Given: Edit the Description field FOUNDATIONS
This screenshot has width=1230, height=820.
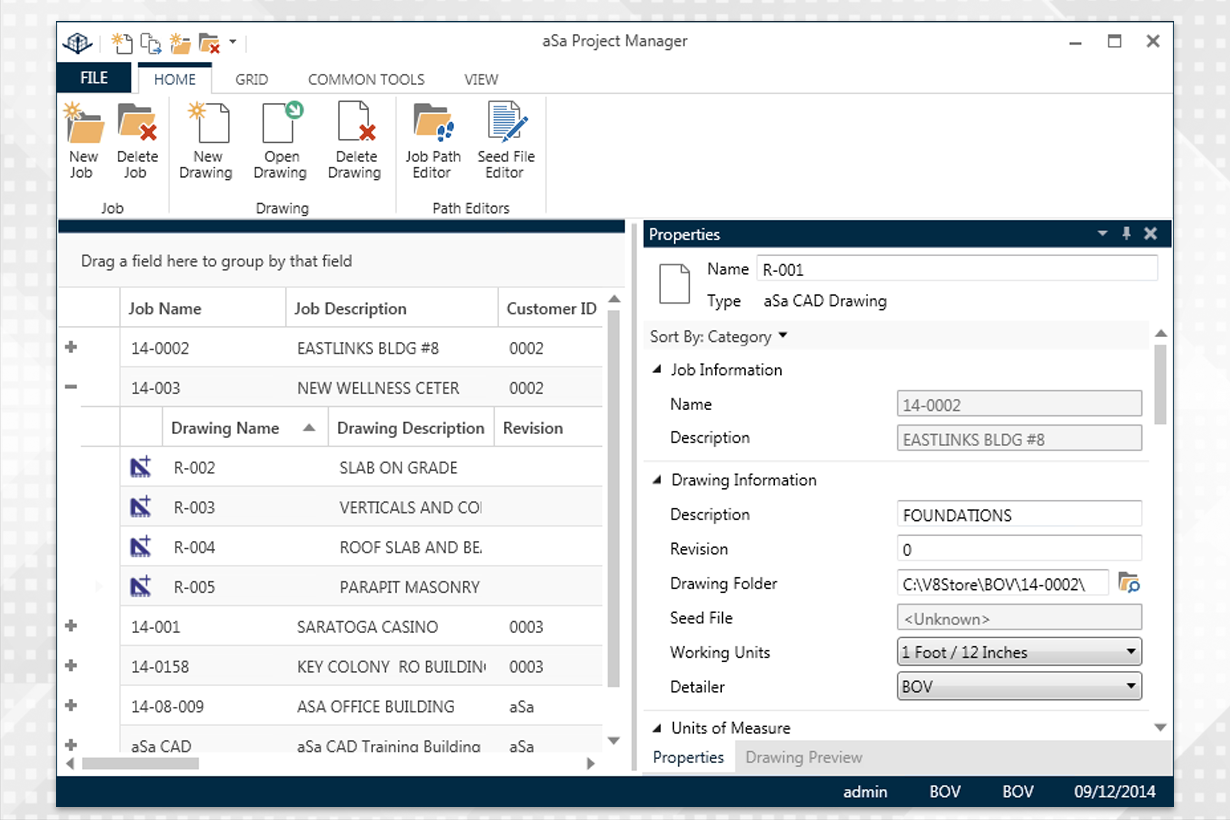Looking at the screenshot, I should (1020, 515).
